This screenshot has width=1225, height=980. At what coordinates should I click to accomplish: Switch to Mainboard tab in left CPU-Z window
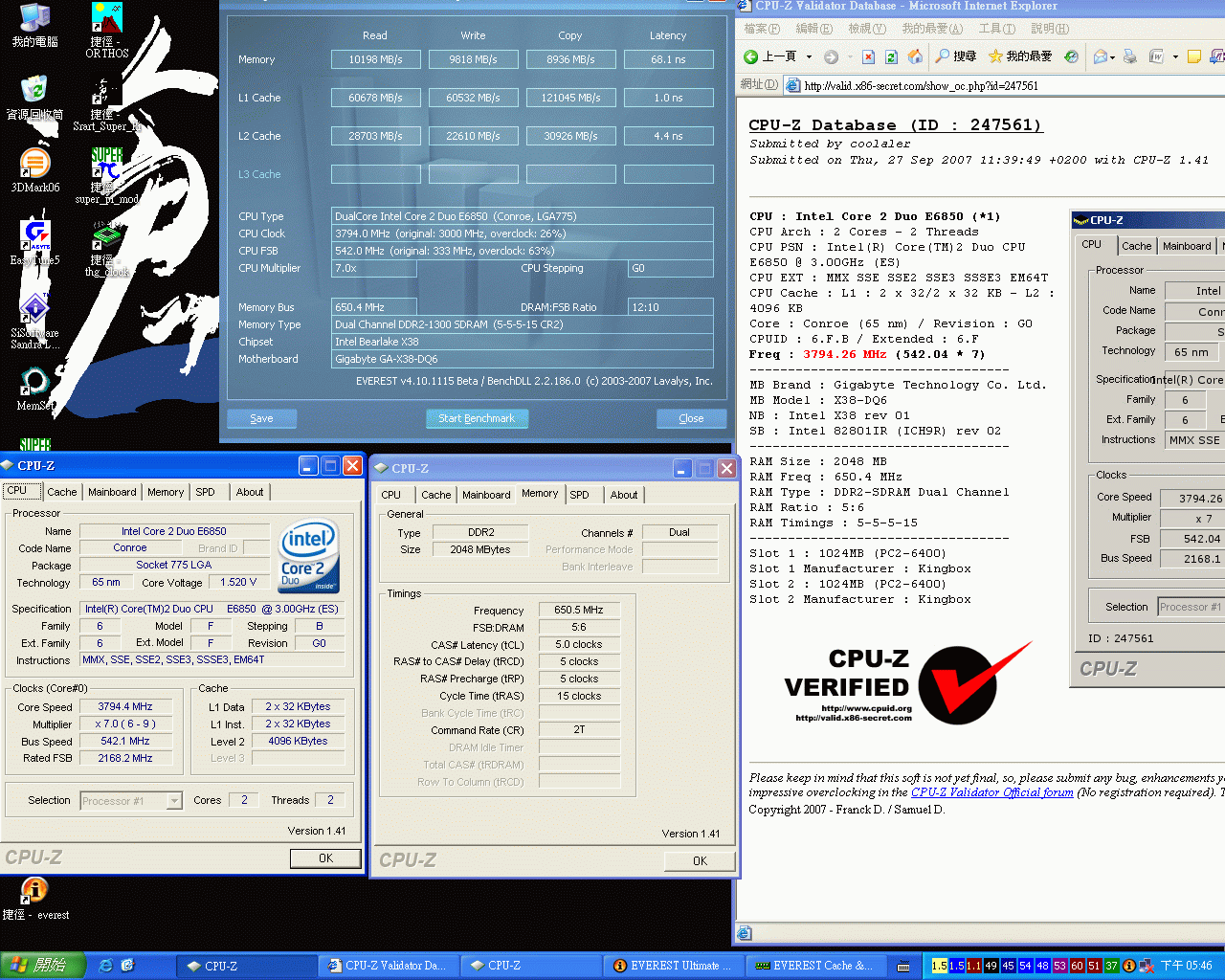click(x=112, y=492)
